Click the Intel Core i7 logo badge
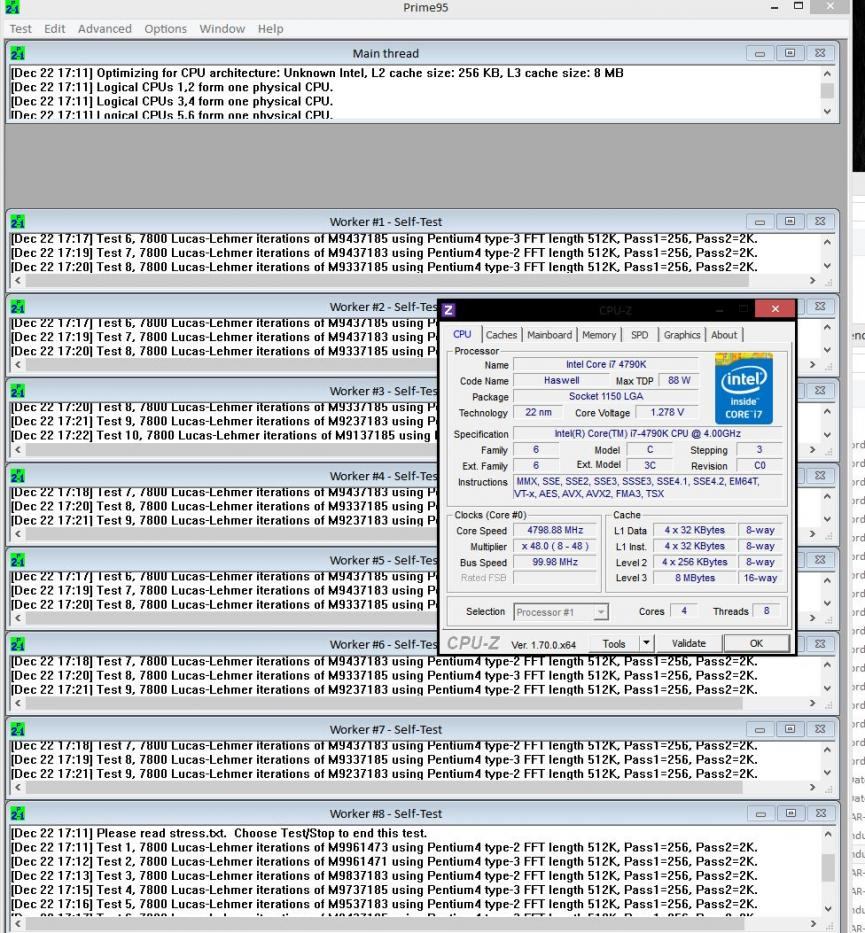 tap(744, 388)
